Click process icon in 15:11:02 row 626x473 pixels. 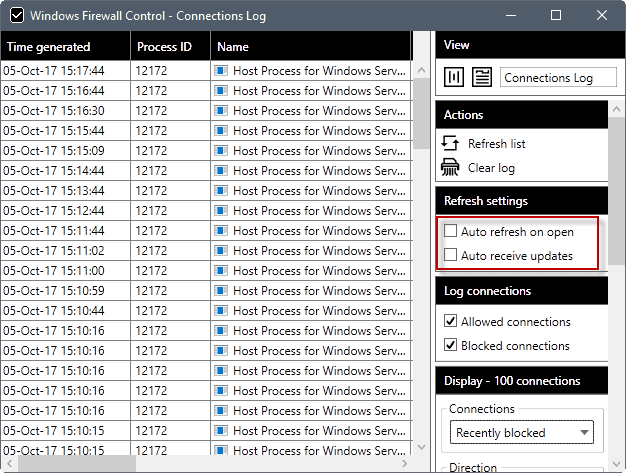pos(221,251)
